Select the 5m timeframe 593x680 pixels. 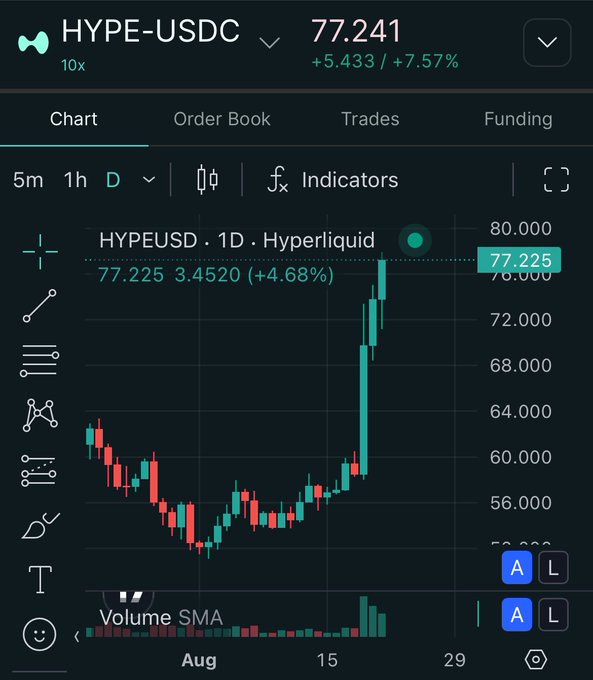28,180
